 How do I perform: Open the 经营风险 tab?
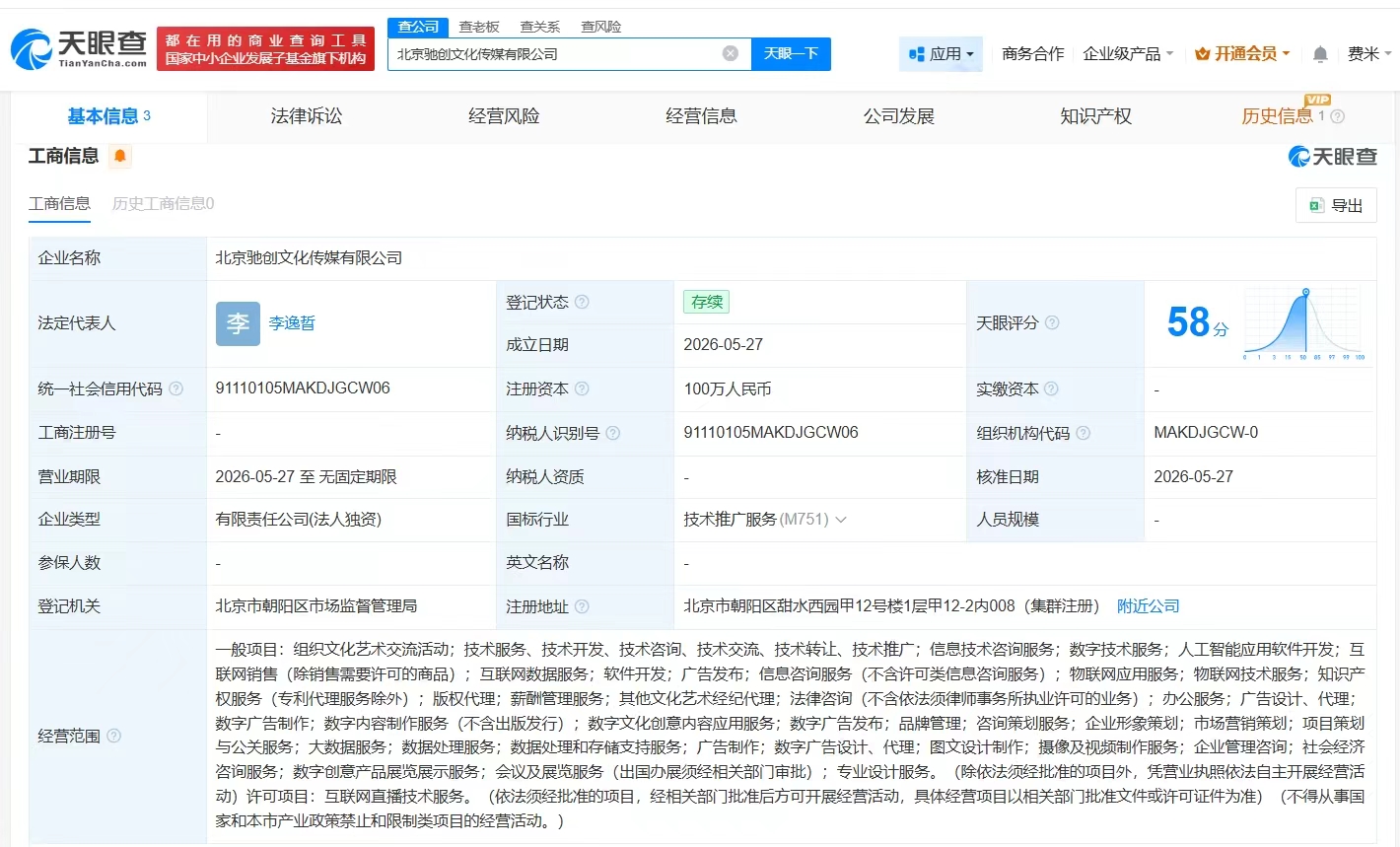click(x=504, y=116)
